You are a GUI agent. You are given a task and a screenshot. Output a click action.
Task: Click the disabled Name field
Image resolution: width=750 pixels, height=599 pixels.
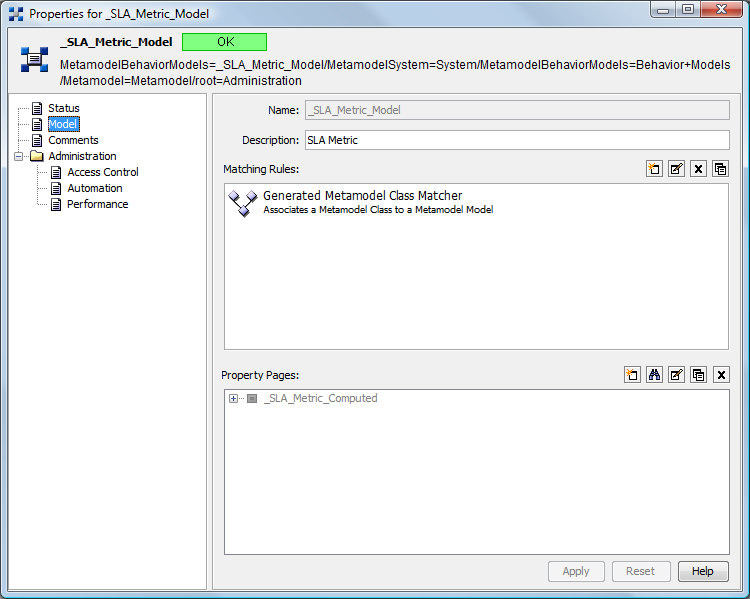pyautogui.click(x=517, y=110)
